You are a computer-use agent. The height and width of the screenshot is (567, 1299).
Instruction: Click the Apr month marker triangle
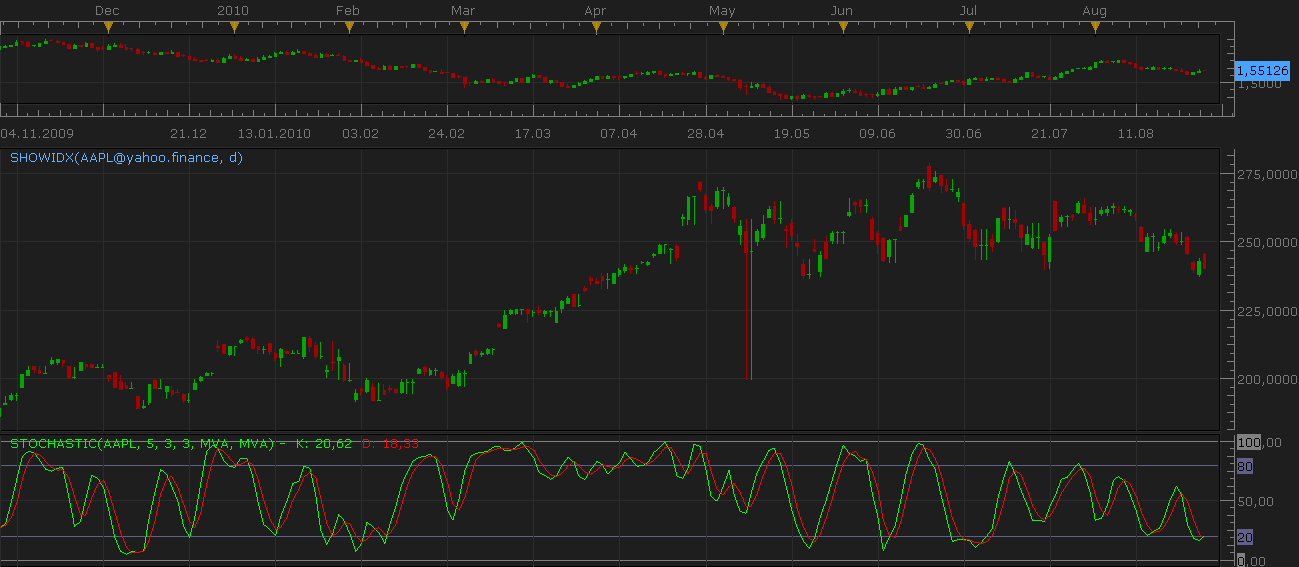tap(596, 28)
